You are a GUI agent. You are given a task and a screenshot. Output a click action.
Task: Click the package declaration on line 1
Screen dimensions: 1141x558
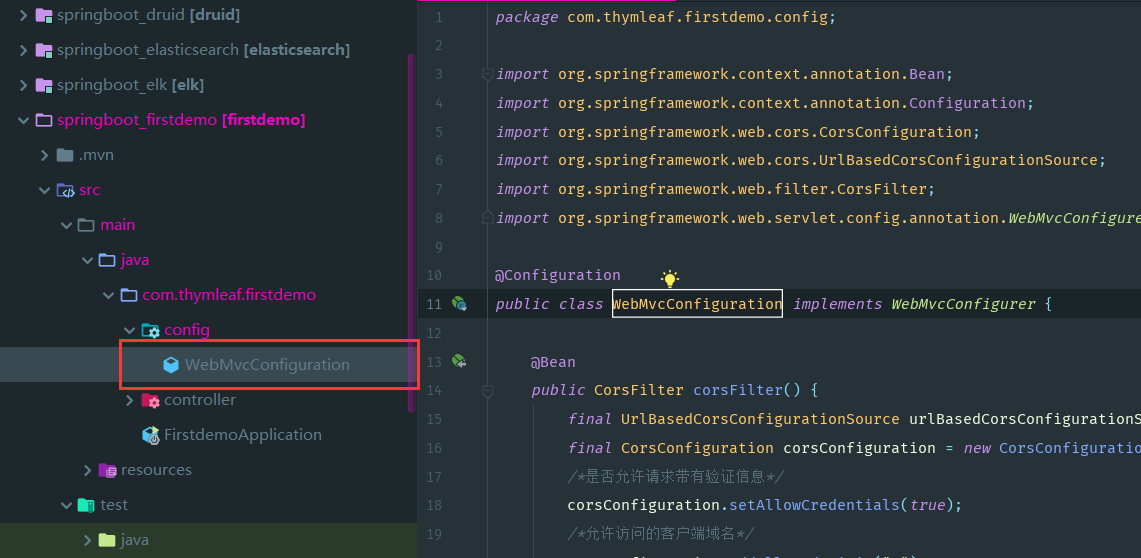[666, 17]
